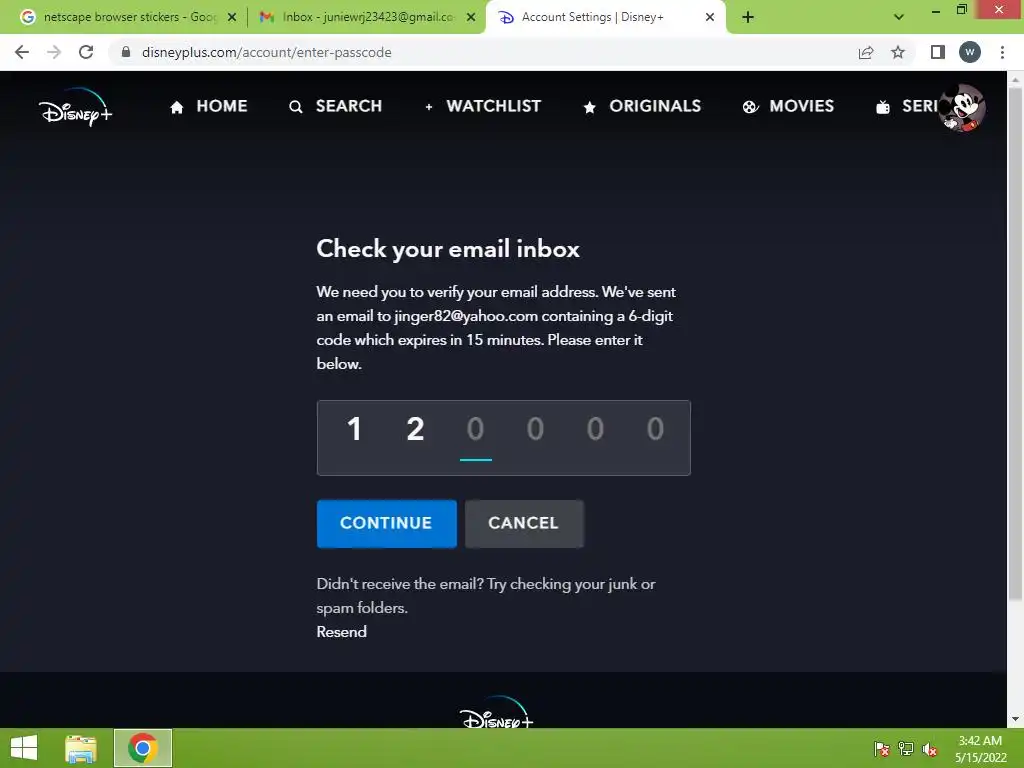Click Chrome icon in taskbar
The height and width of the screenshot is (768, 1024).
coord(143,748)
